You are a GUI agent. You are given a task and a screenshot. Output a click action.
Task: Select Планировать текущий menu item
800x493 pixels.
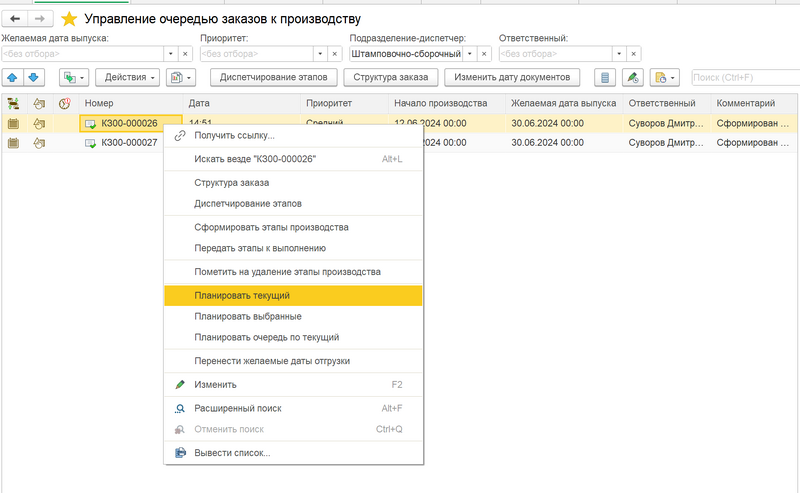pyautogui.click(x=293, y=295)
